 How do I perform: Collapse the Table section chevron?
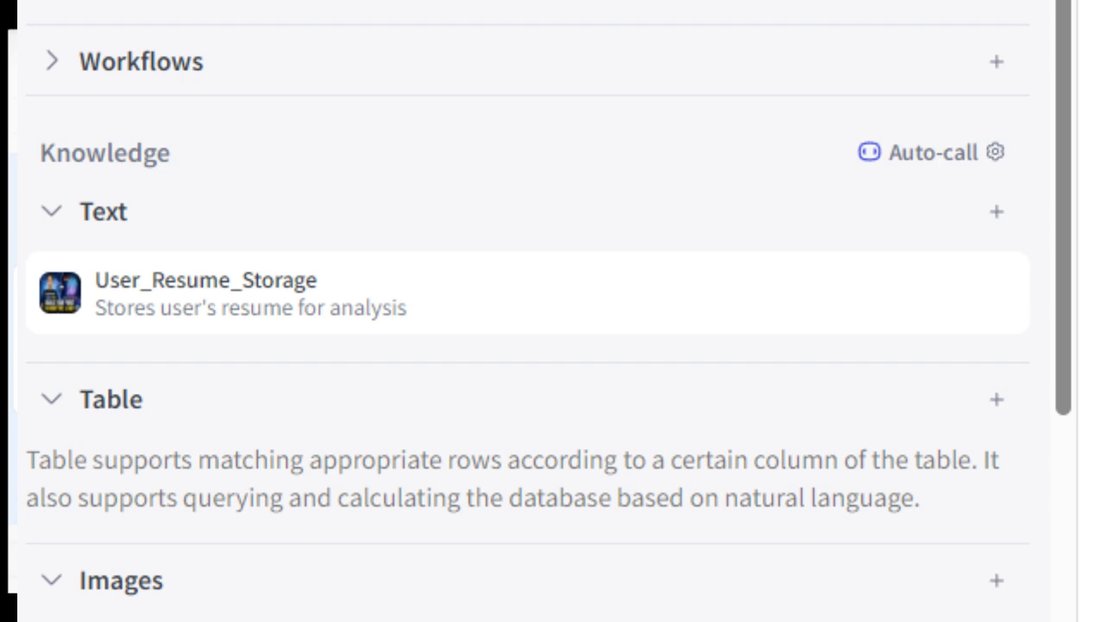pyautogui.click(x=51, y=399)
